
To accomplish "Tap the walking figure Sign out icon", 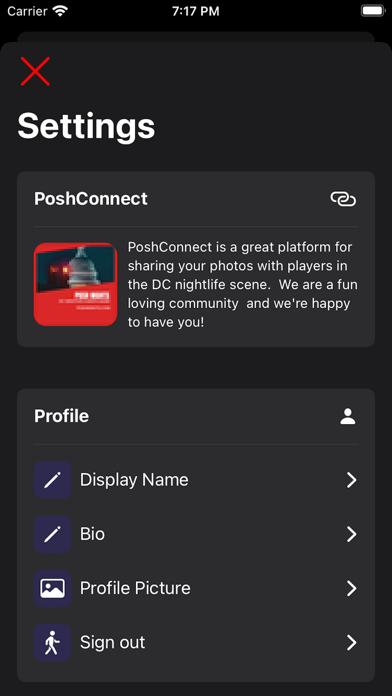I will (52, 642).
